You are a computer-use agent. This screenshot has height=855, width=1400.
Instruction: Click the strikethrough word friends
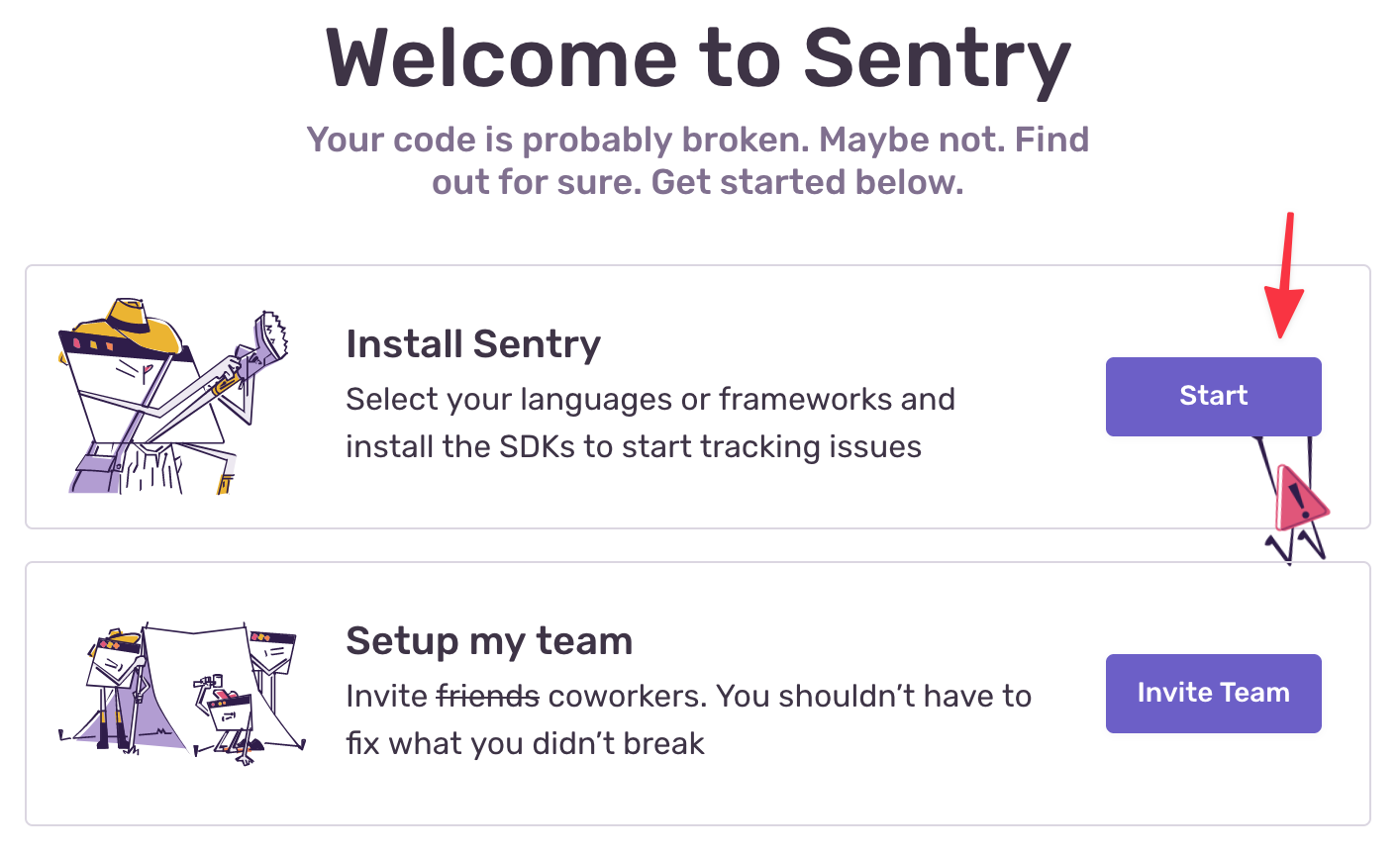point(488,696)
